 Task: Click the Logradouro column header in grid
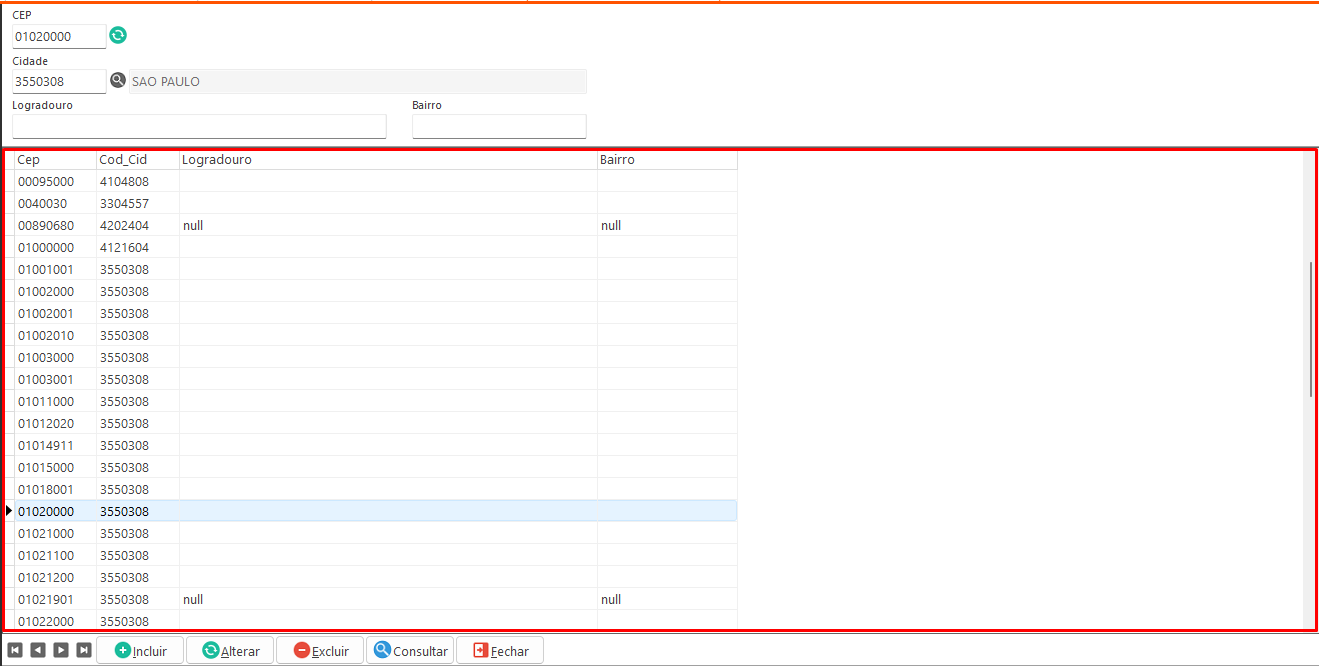(387, 160)
